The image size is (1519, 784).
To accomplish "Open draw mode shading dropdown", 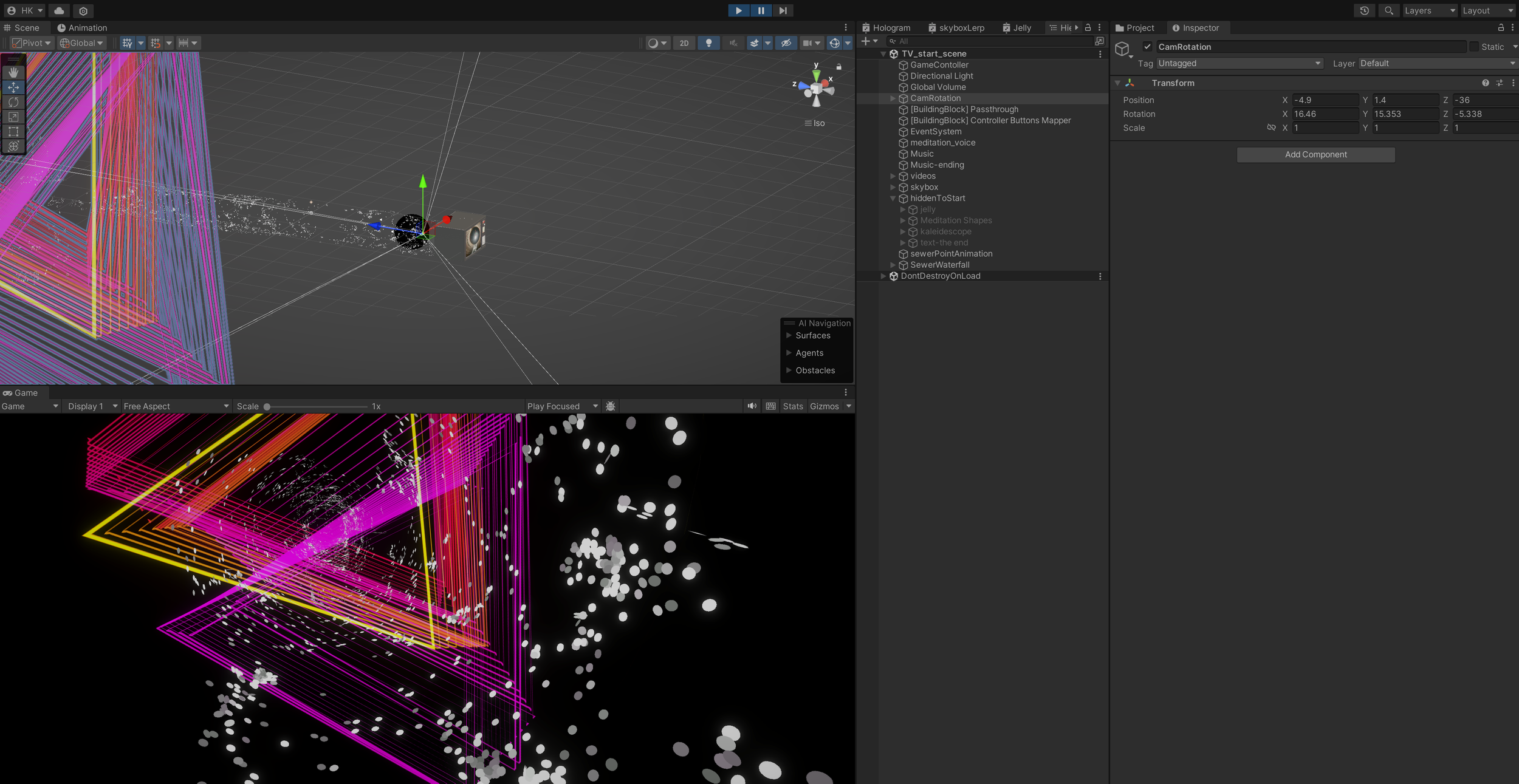I will (x=657, y=43).
